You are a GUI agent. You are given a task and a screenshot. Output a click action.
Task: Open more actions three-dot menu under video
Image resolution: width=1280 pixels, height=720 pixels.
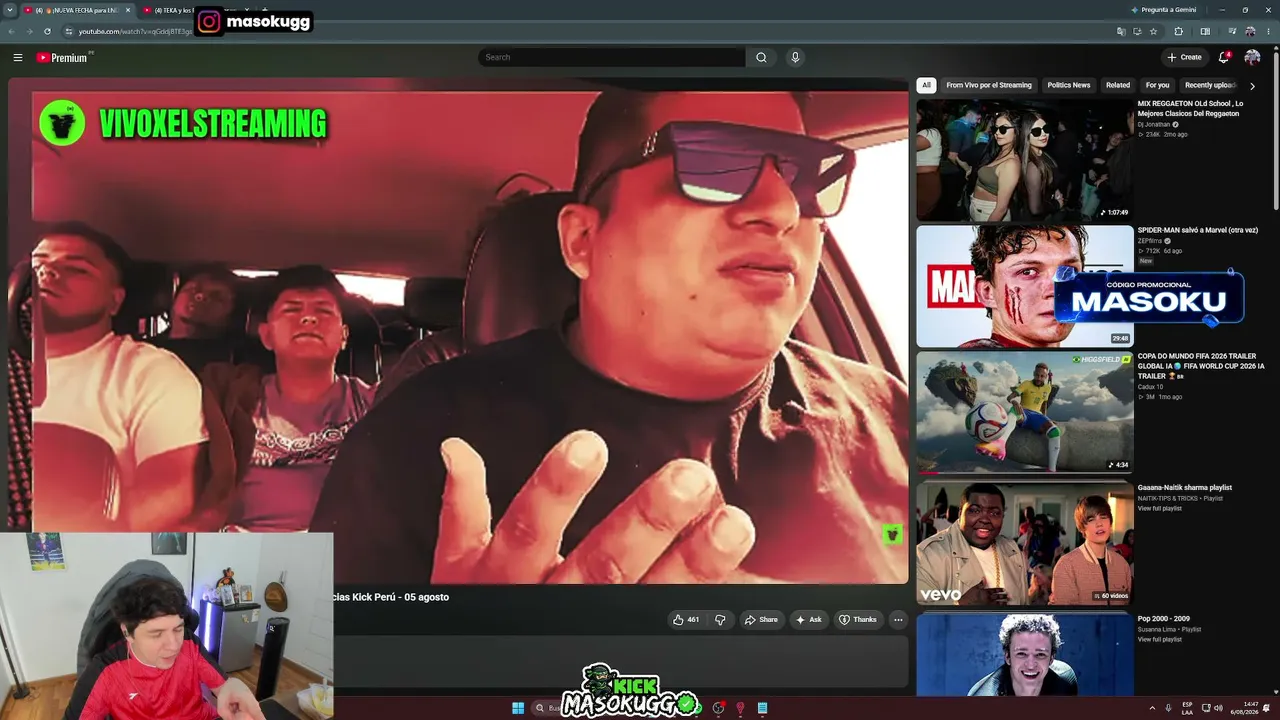point(898,620)
